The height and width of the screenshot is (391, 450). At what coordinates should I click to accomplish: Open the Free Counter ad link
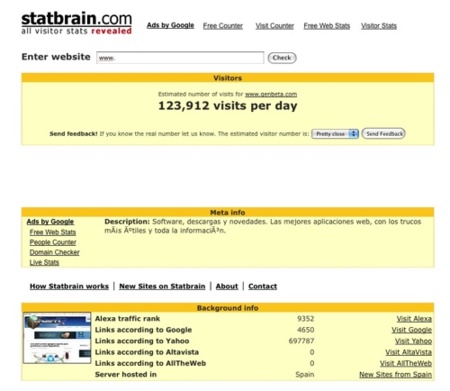click(x=223, y=26)
